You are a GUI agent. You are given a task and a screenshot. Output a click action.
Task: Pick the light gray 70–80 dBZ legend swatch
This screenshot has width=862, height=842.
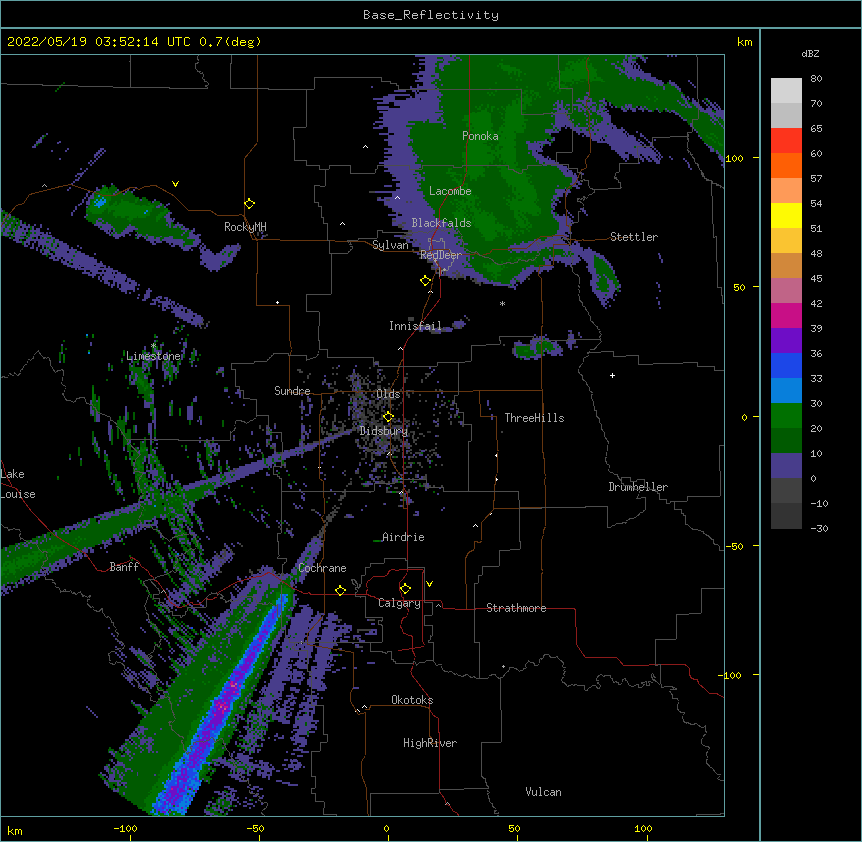(786, 91)
